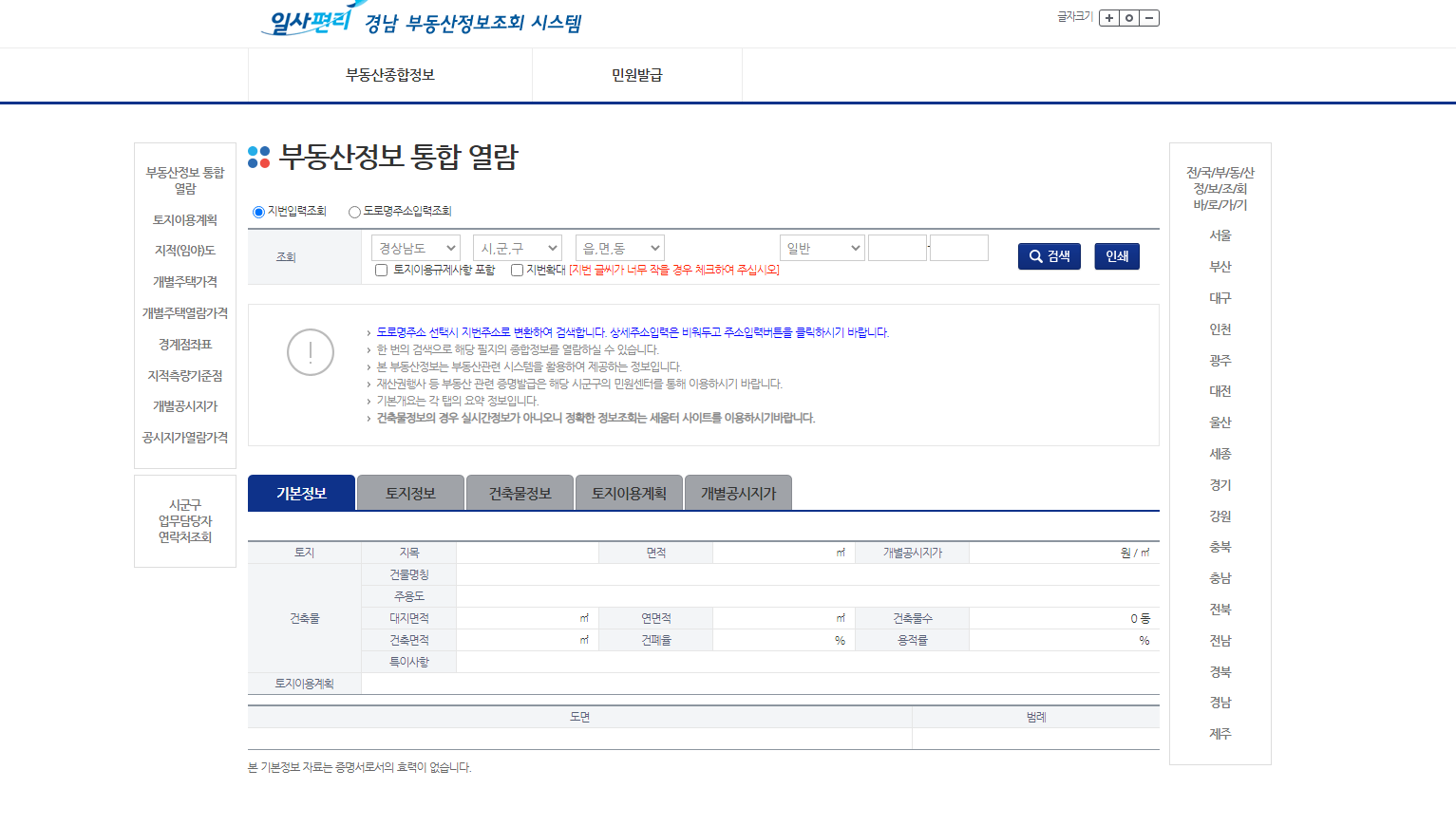Click the minus icon to reduce text size
The width and height of the screenshot is (1456, 826).
tap(1150, 17)
